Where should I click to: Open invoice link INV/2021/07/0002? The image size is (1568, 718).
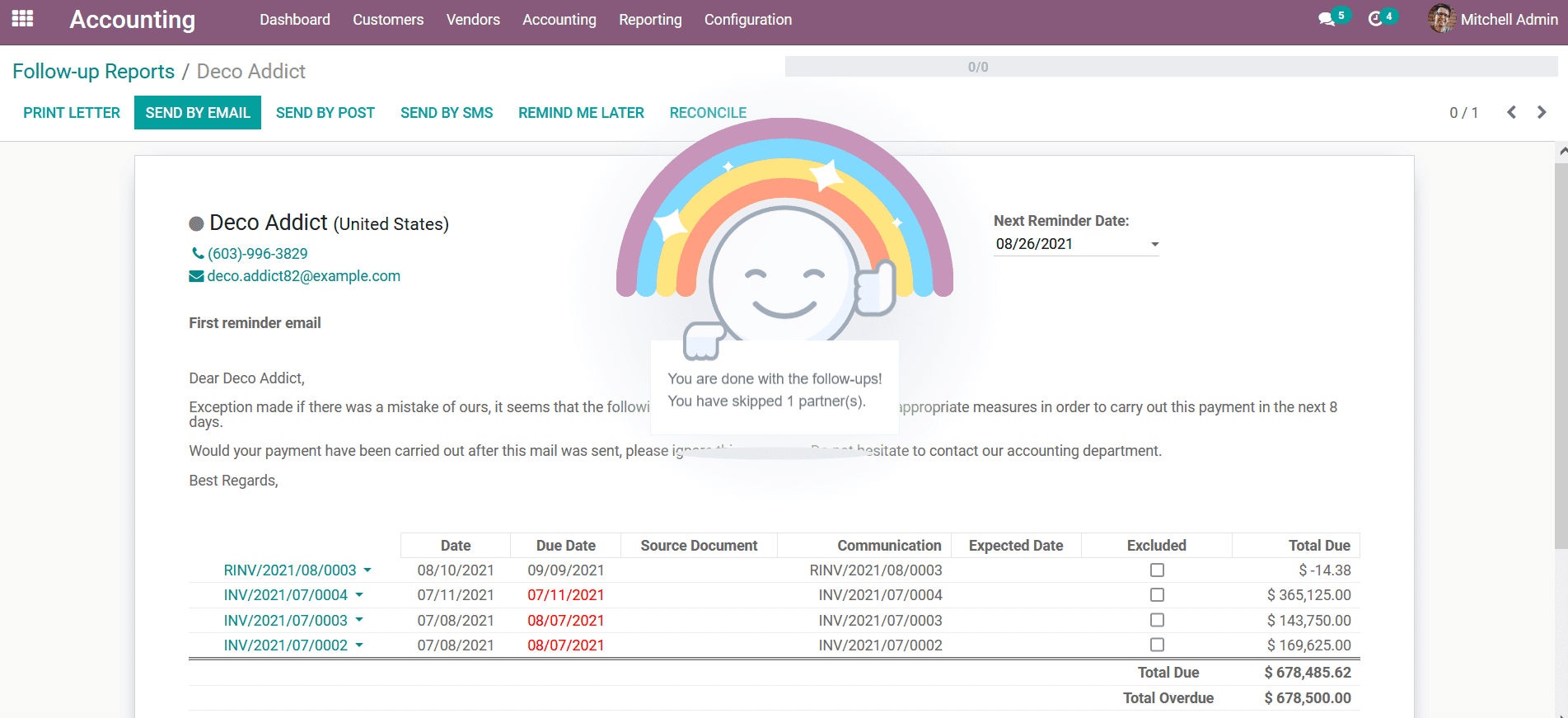point(286,645)
